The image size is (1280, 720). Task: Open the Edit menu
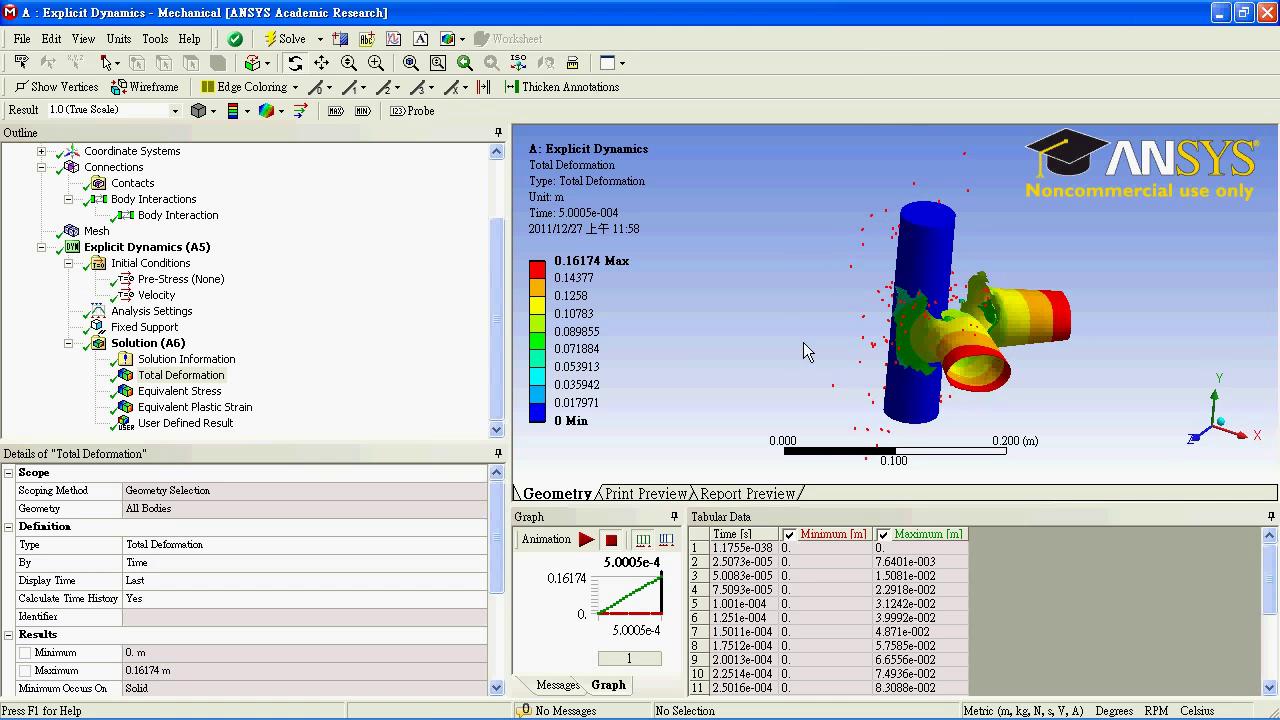point(51,39)
